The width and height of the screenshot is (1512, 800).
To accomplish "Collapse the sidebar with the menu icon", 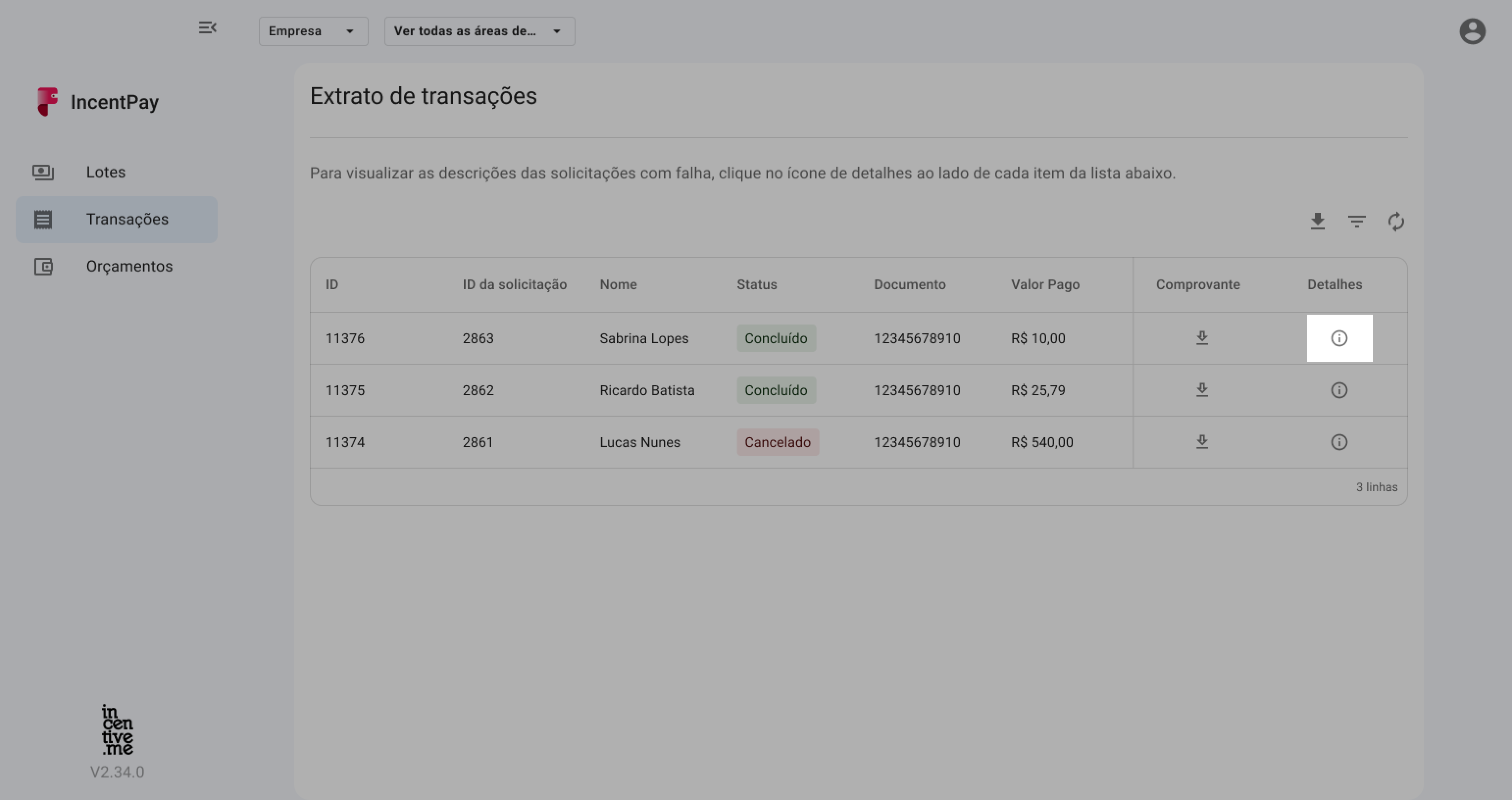I will (207, 27).
